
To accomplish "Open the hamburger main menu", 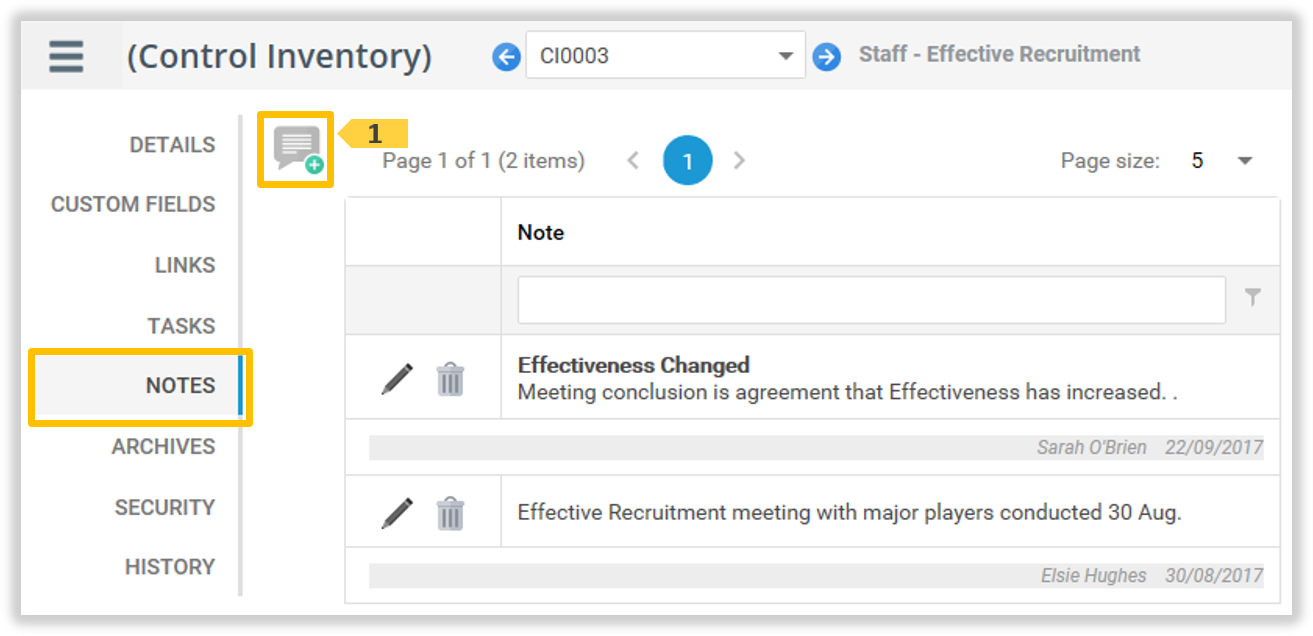I will point(66,56).
